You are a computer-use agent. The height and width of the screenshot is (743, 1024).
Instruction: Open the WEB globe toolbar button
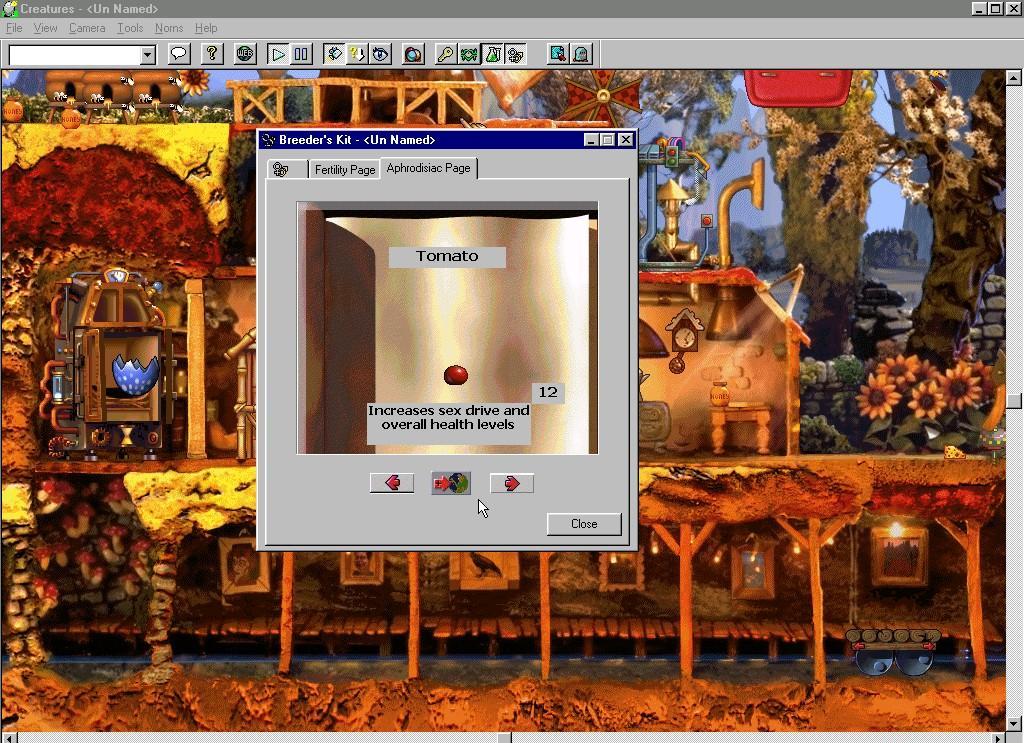(245, 54)
